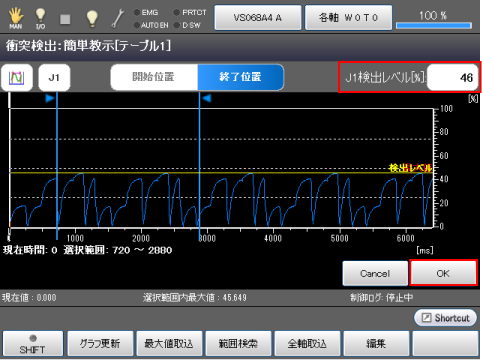Click the 100 % speed bar
The height and width of the screenshot is (360, 482).
click(433, 19)
